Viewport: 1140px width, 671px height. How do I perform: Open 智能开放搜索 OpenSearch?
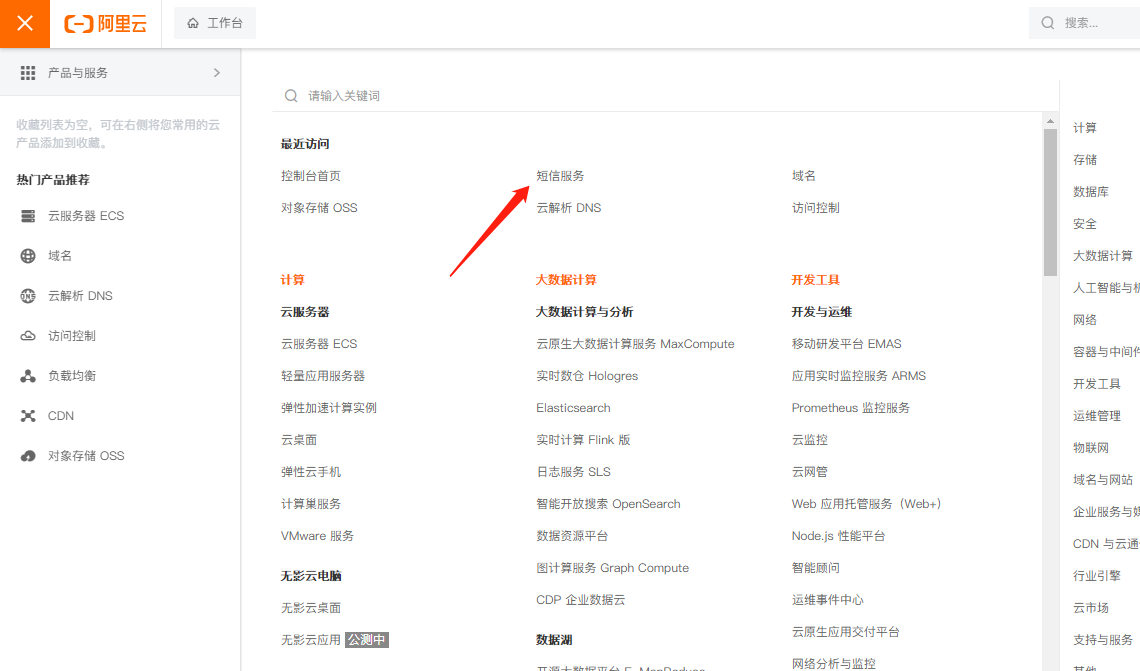pos(609,504)
